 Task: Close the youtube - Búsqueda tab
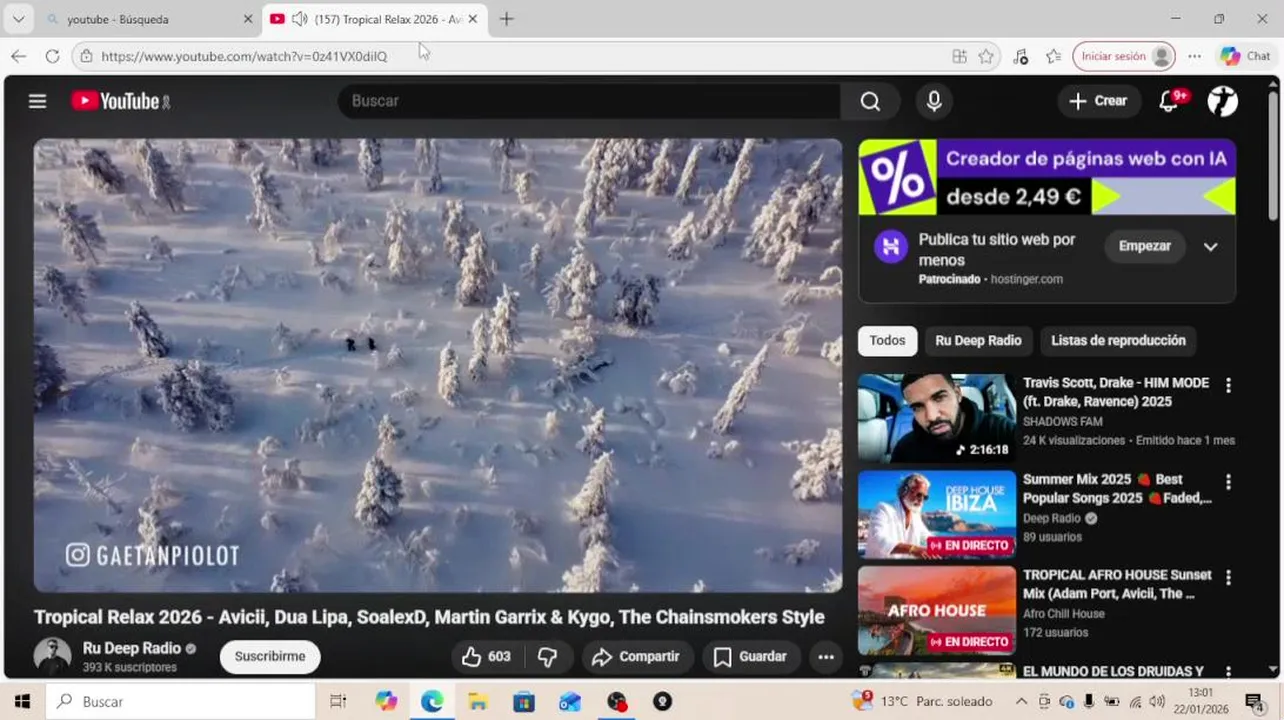[248, 19]
